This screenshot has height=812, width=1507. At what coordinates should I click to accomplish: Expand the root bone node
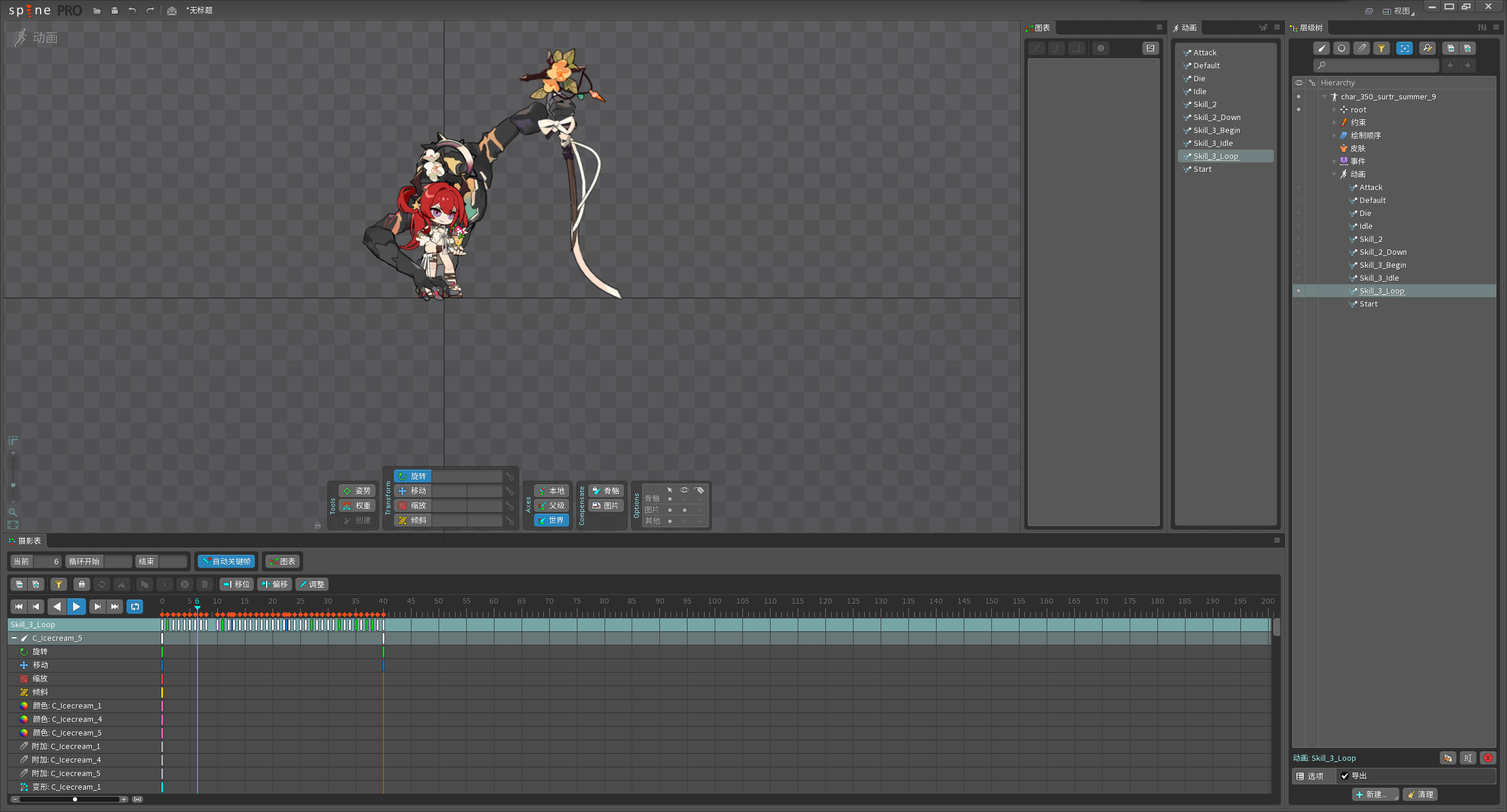(x=1335, y=109)
